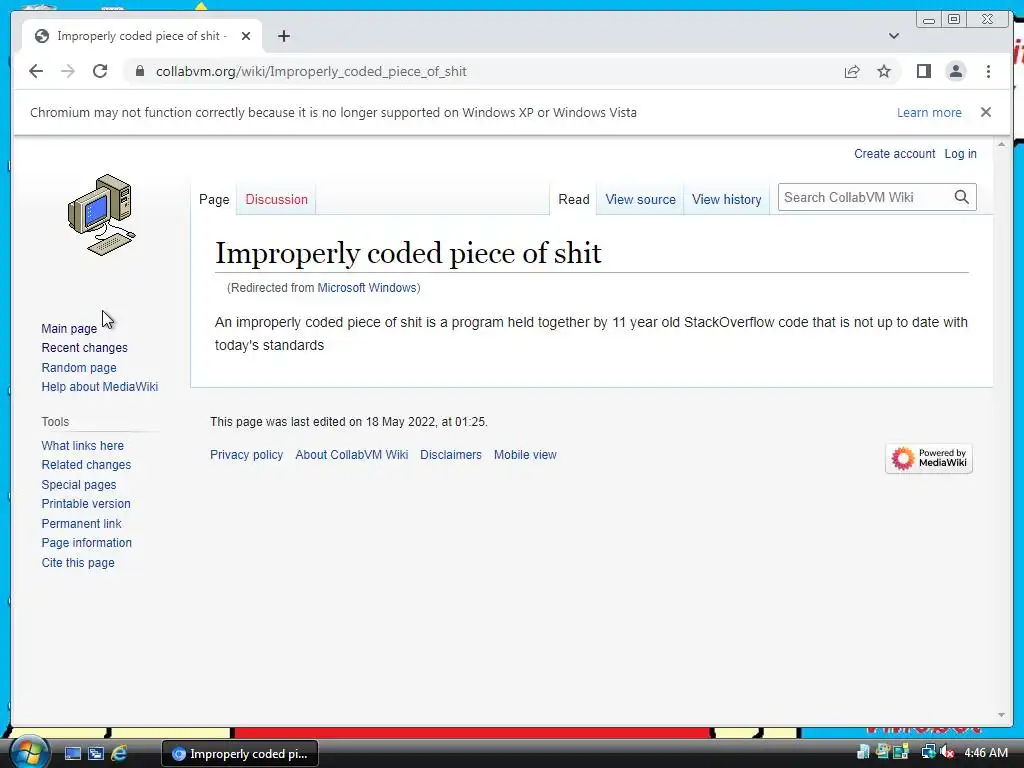The width and height of the screenshot is (1024, 768).
Task: Click the Log in link
Action: pos(960,153)
